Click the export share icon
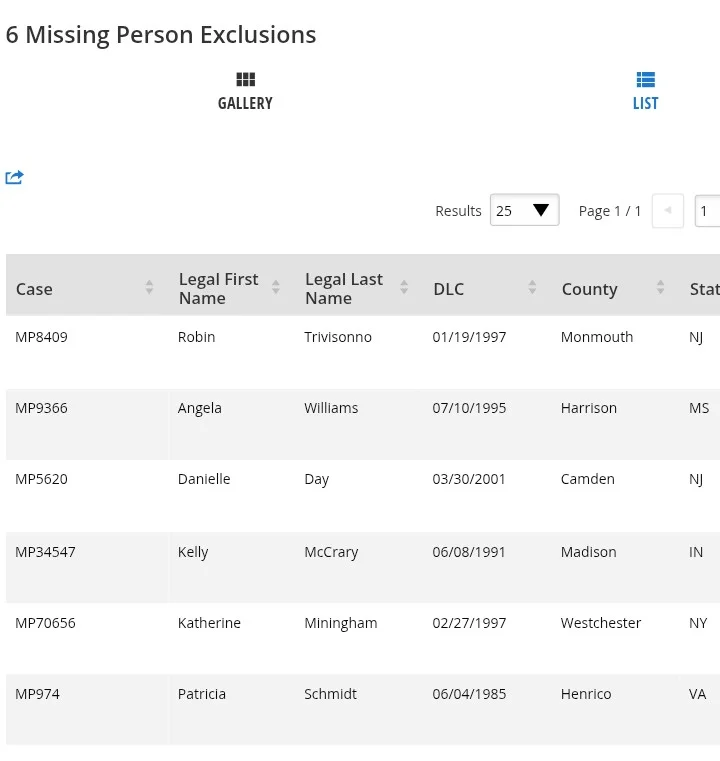This screenshot has width=720, height=761. coord(14,178)
